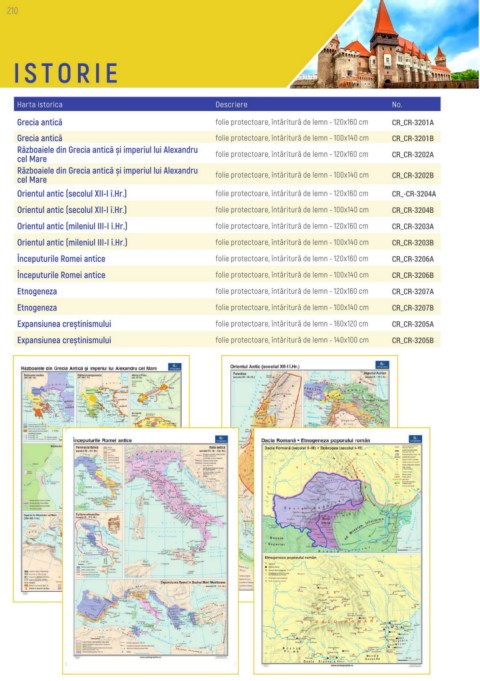The width and height of the screenshot is (480, 681).
Task: Click 'Orientul antic (mileniul III-I î.Hr.)' in 3203B row
Action: tap(72, 242)
